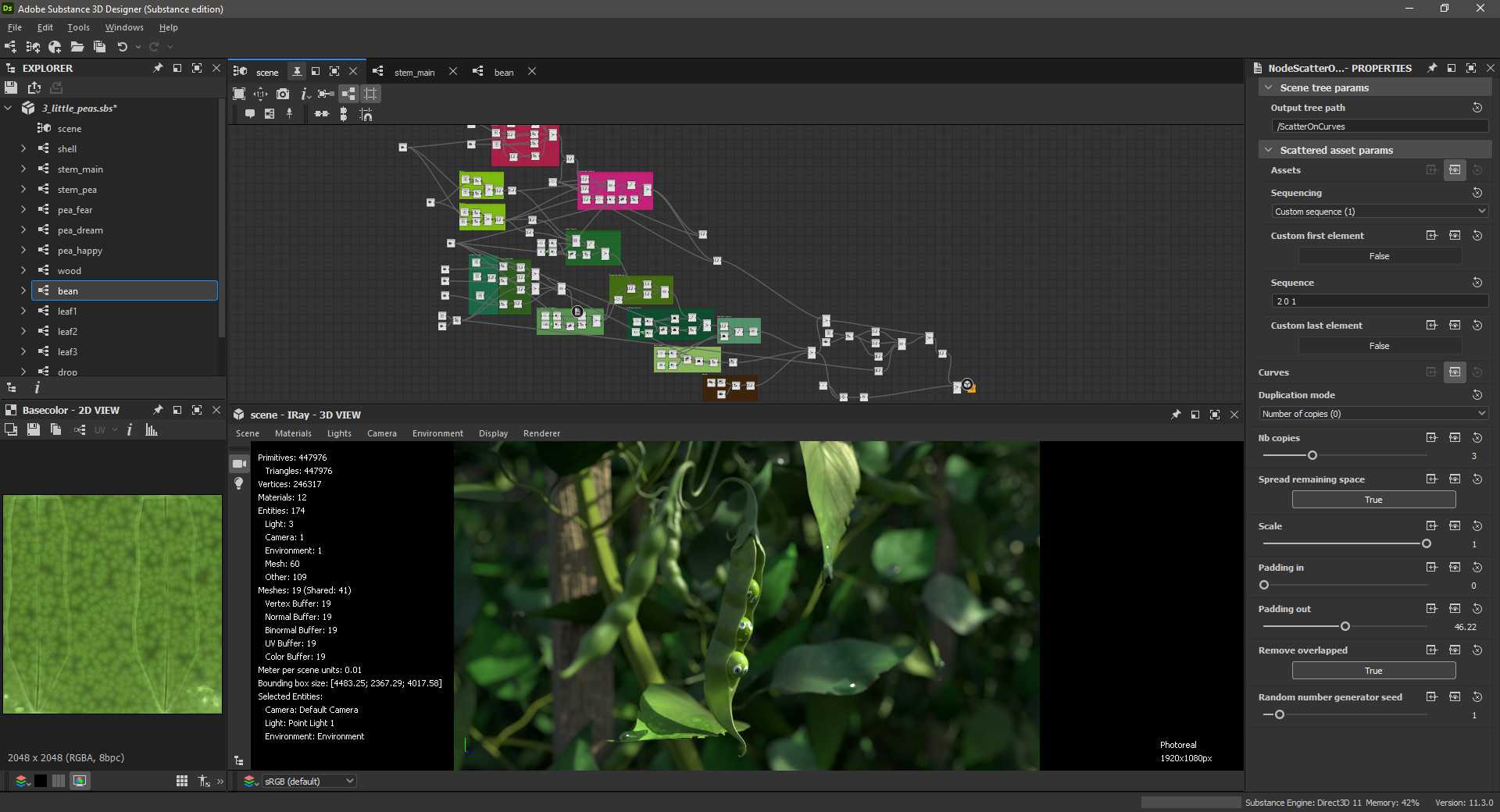Copy the 2D view image to clipboard

[55, 429]
